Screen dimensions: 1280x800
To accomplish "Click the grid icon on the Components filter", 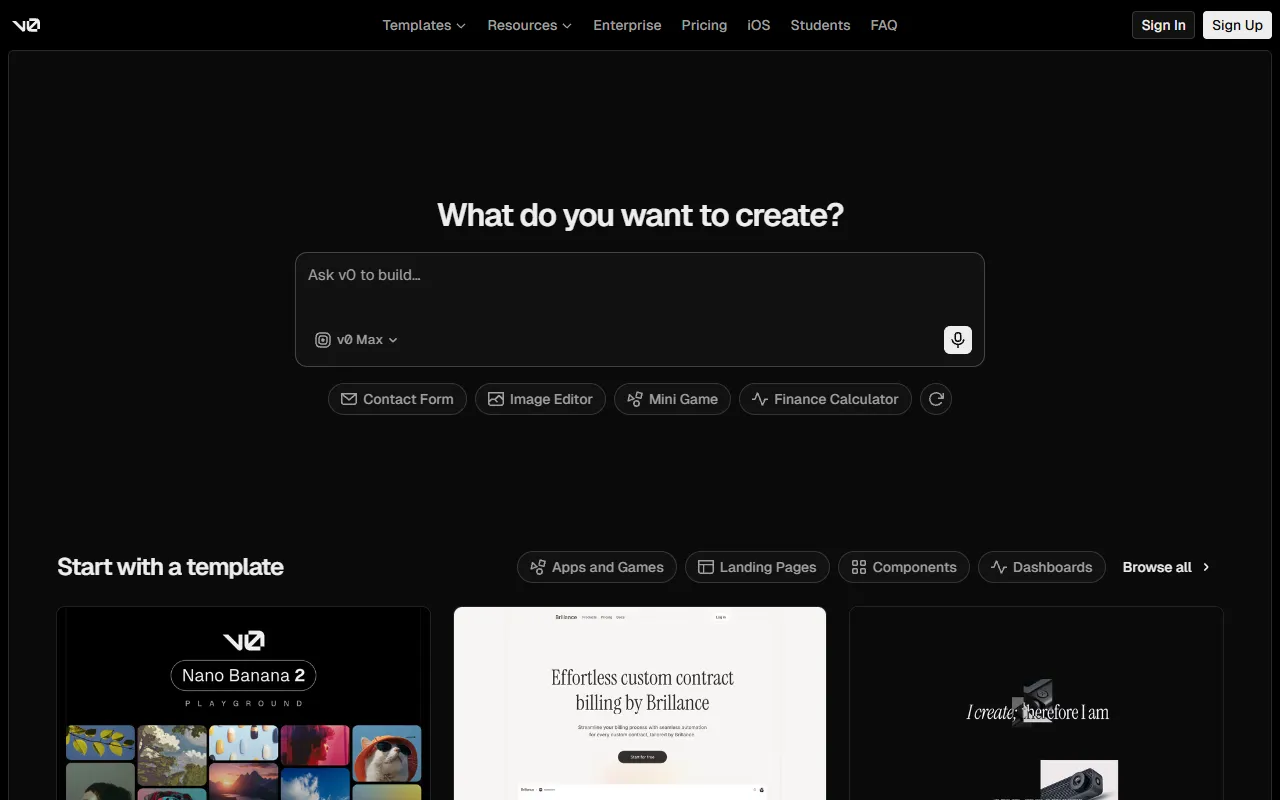I will pos(858,567).
